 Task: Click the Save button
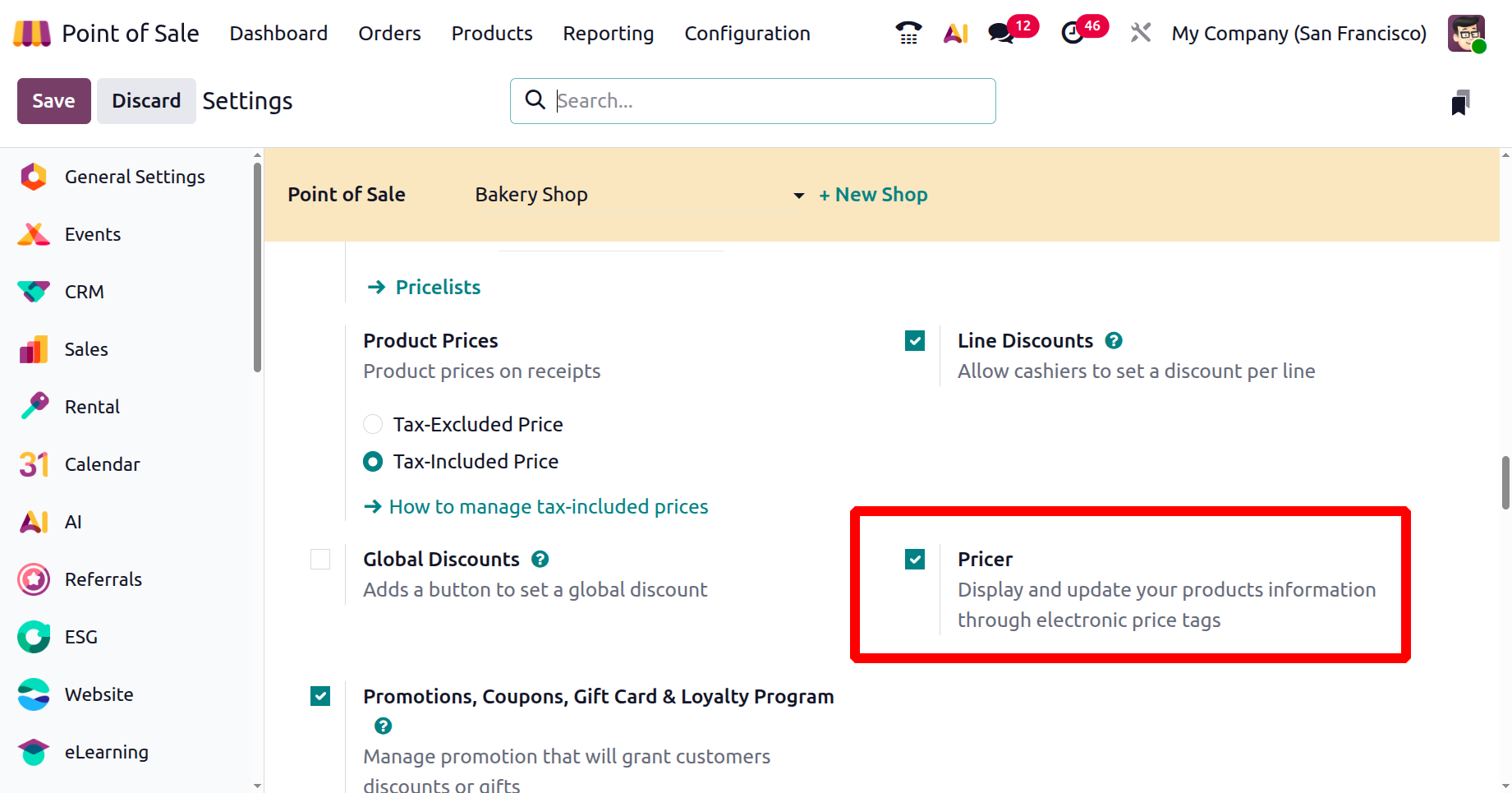click(53, 101)
